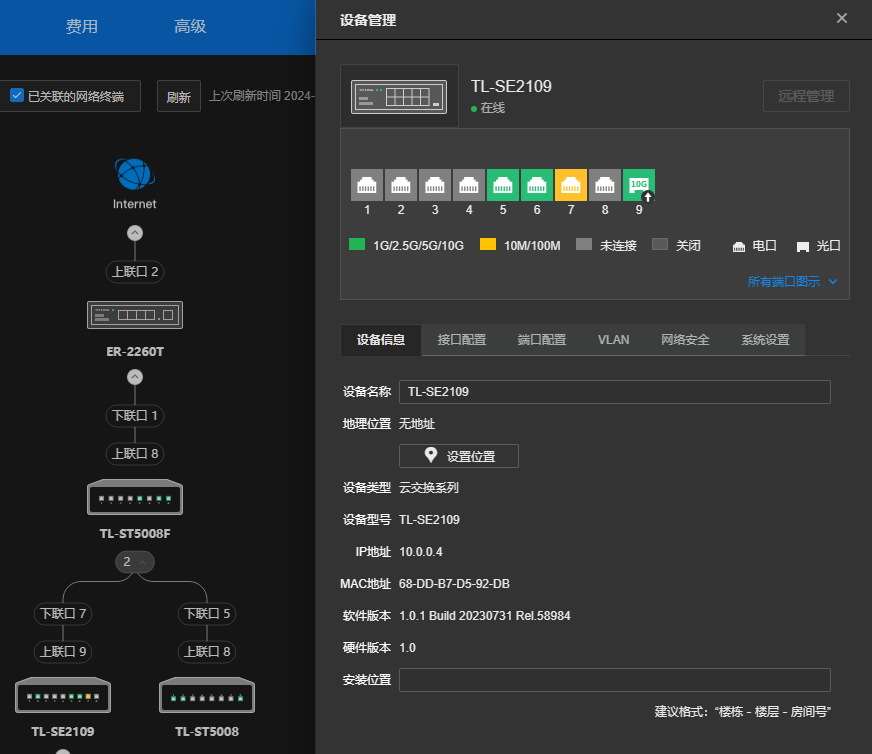The image size is (872, 754).
Task: Open the 费用 menu in top bar
Action: pyautogui.click(x=82, y=26)
